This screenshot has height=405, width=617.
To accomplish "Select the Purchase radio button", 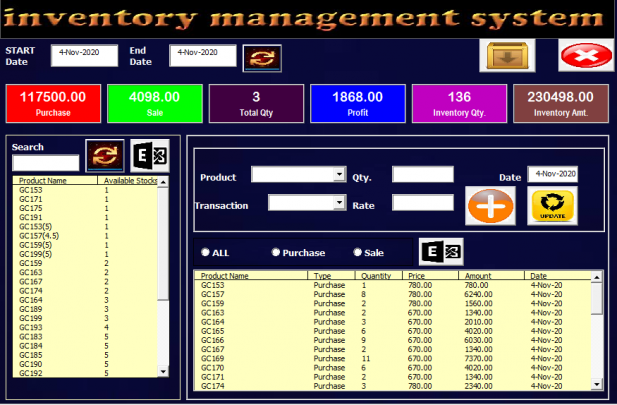I will click(276, 253).
